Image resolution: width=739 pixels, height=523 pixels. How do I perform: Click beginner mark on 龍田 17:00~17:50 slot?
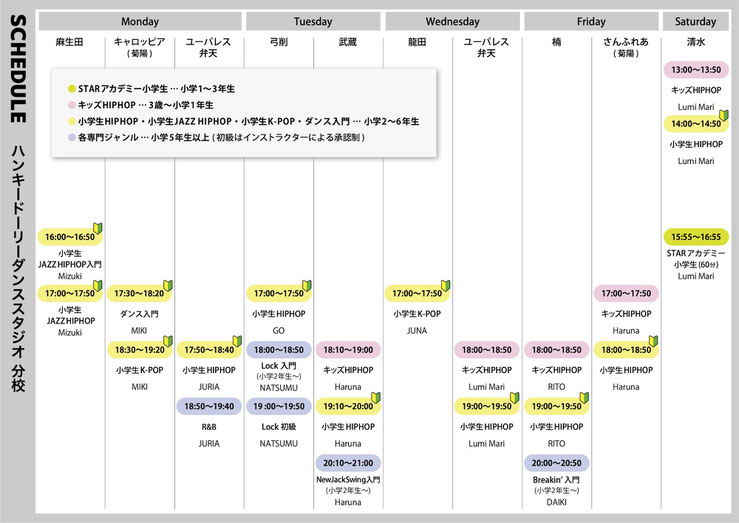pyautogui.click(x=445, y=286)
